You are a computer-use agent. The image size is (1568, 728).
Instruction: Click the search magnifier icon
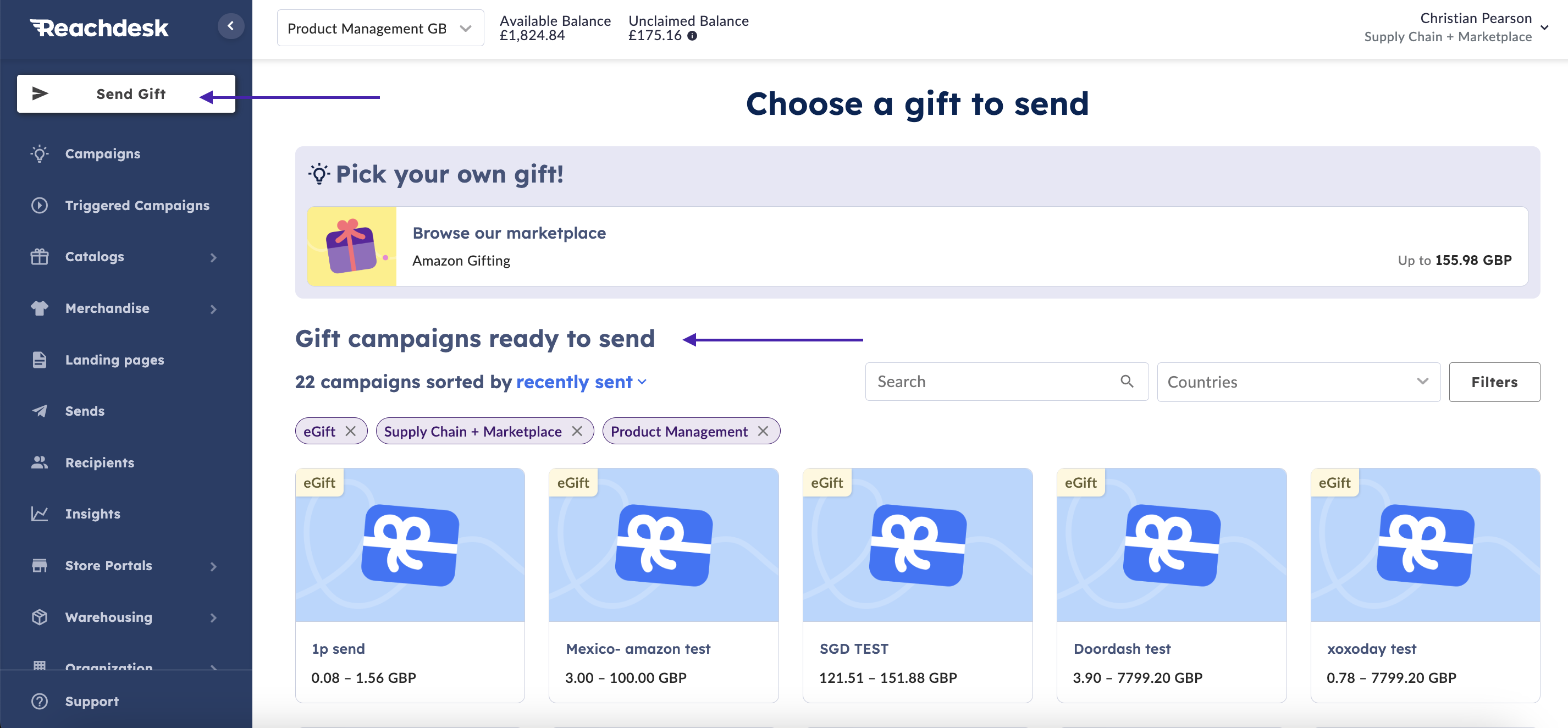click(x=1127, y=381)
